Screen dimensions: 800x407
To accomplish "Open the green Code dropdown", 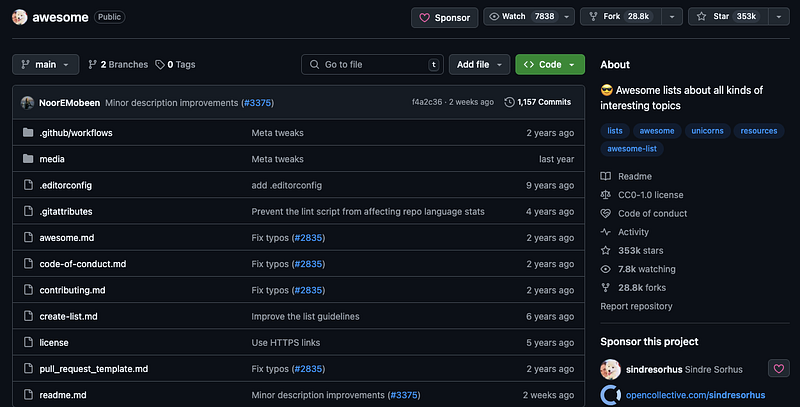I will point(550,64).
